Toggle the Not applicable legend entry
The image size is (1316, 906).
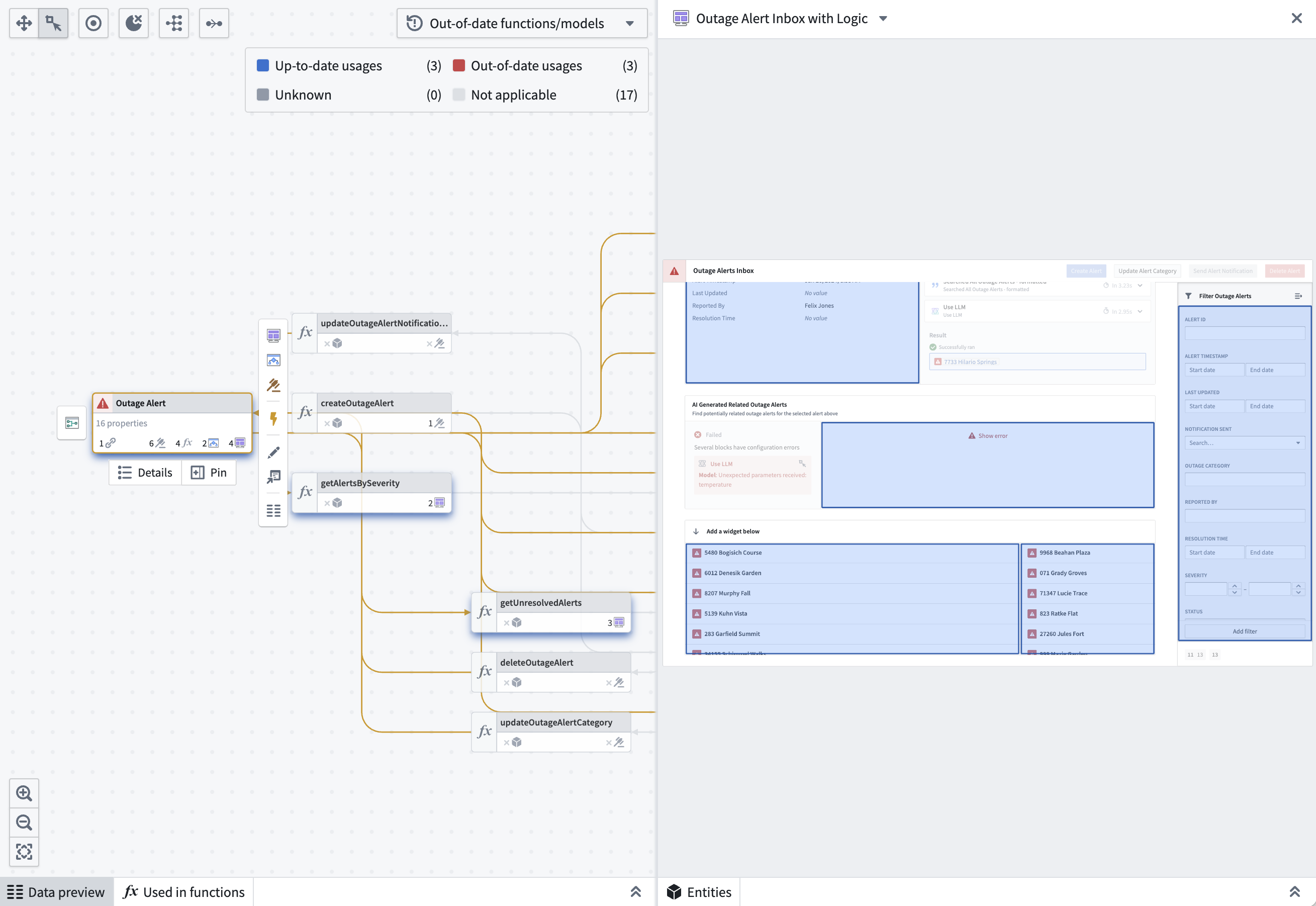click(546, 95)
